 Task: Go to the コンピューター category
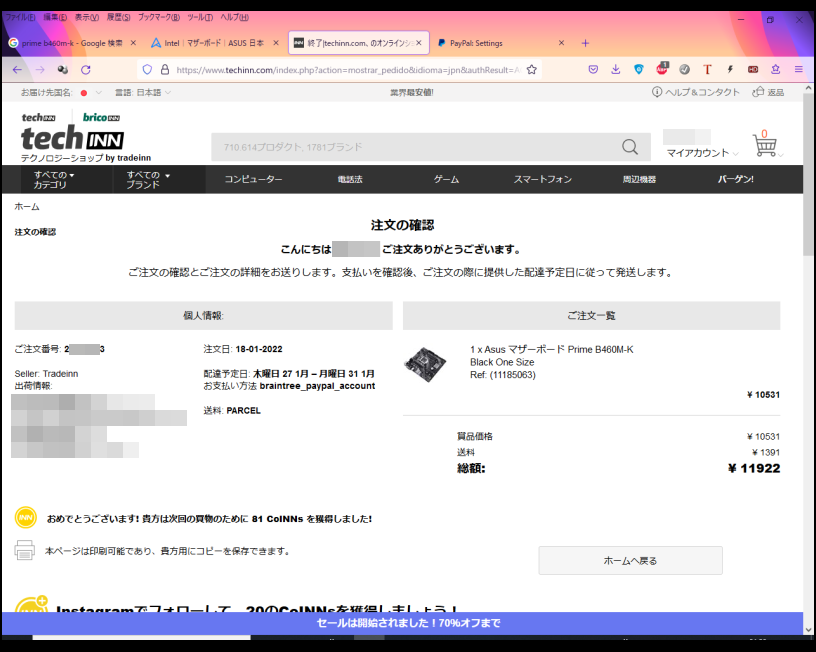pyautogui.click(x=253, y=180)
